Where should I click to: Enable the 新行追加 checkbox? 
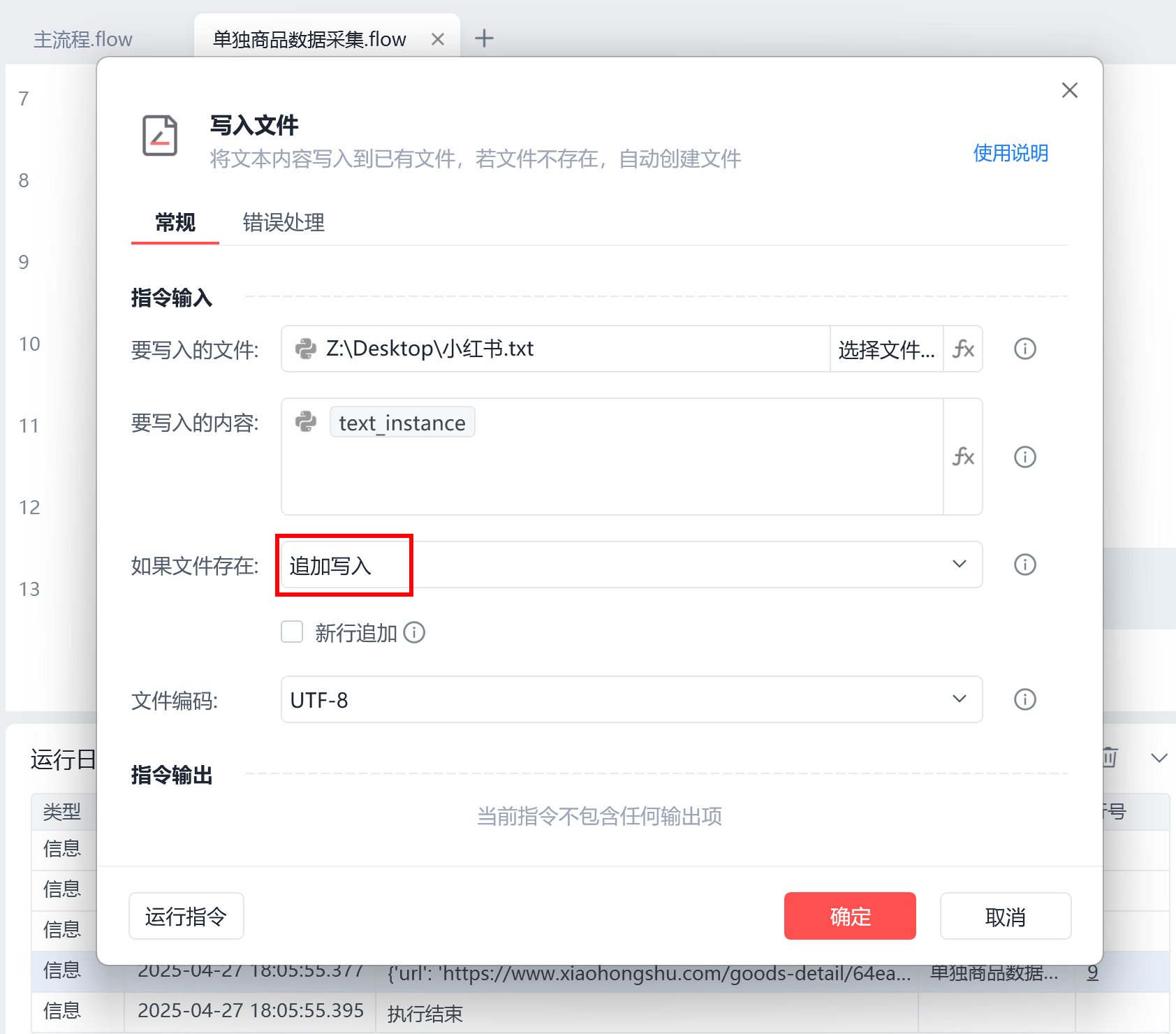[291, 632]
